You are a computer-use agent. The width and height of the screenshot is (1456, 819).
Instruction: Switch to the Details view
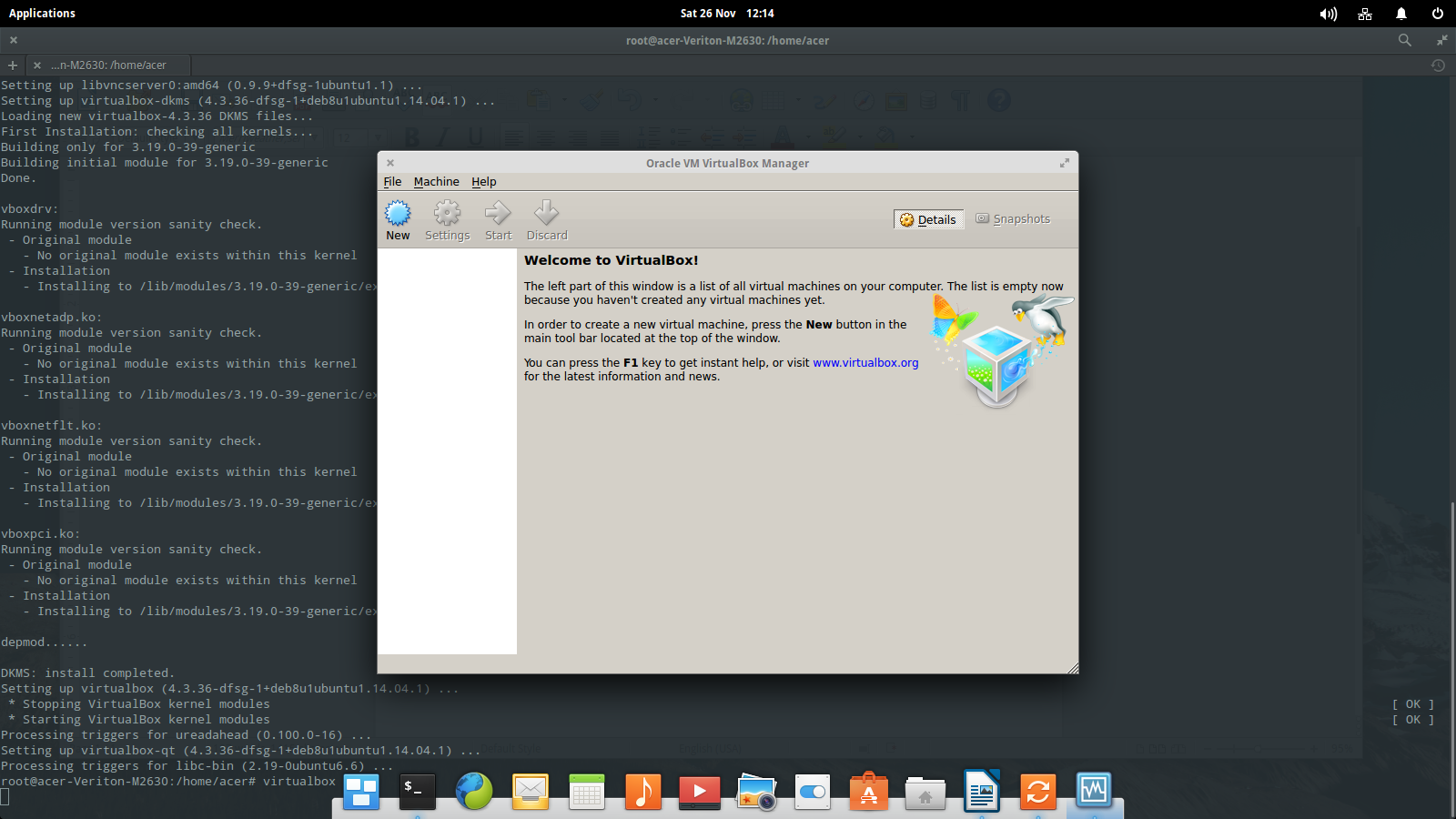point(928,219)
